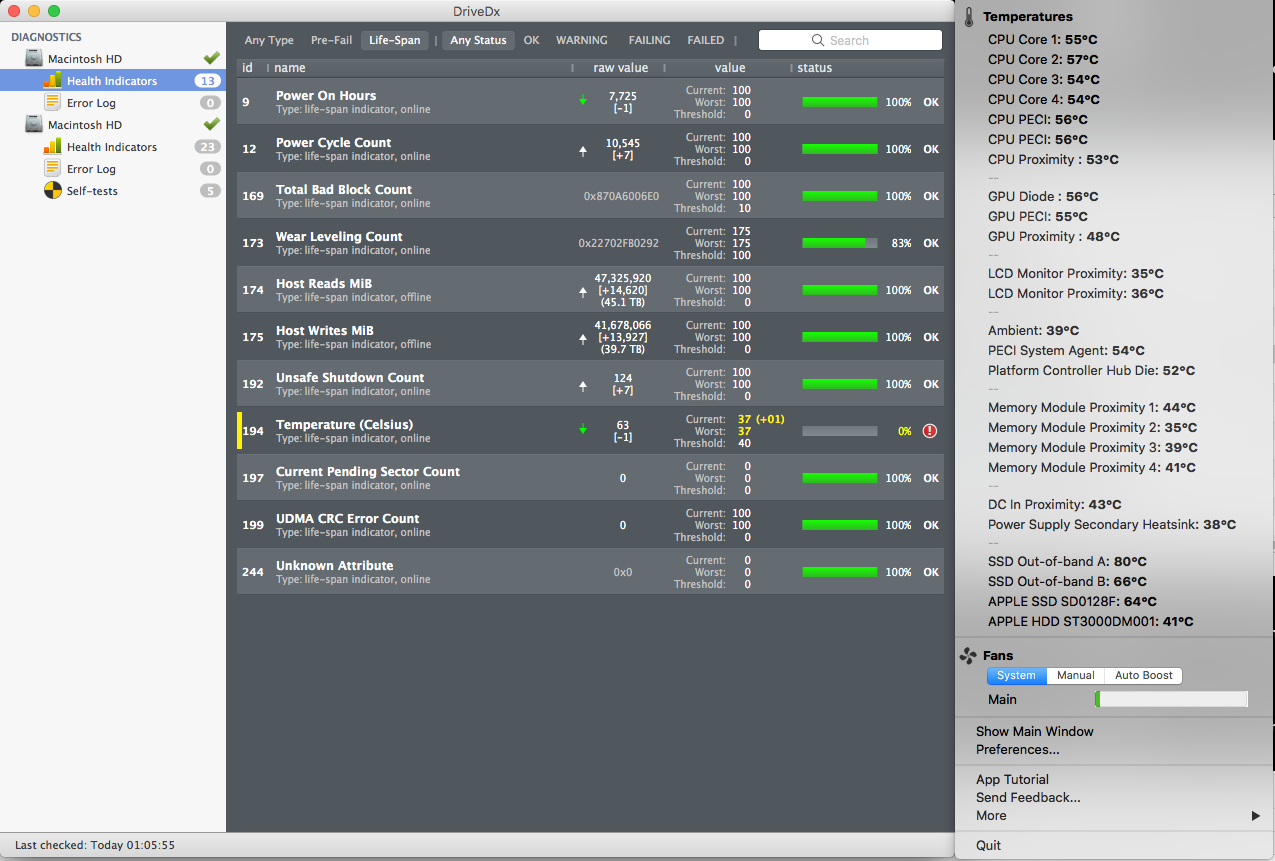This screenshot has width=1275, height=861.
Task: Click the Self-tests hazard icon
Action: [53, 190]
